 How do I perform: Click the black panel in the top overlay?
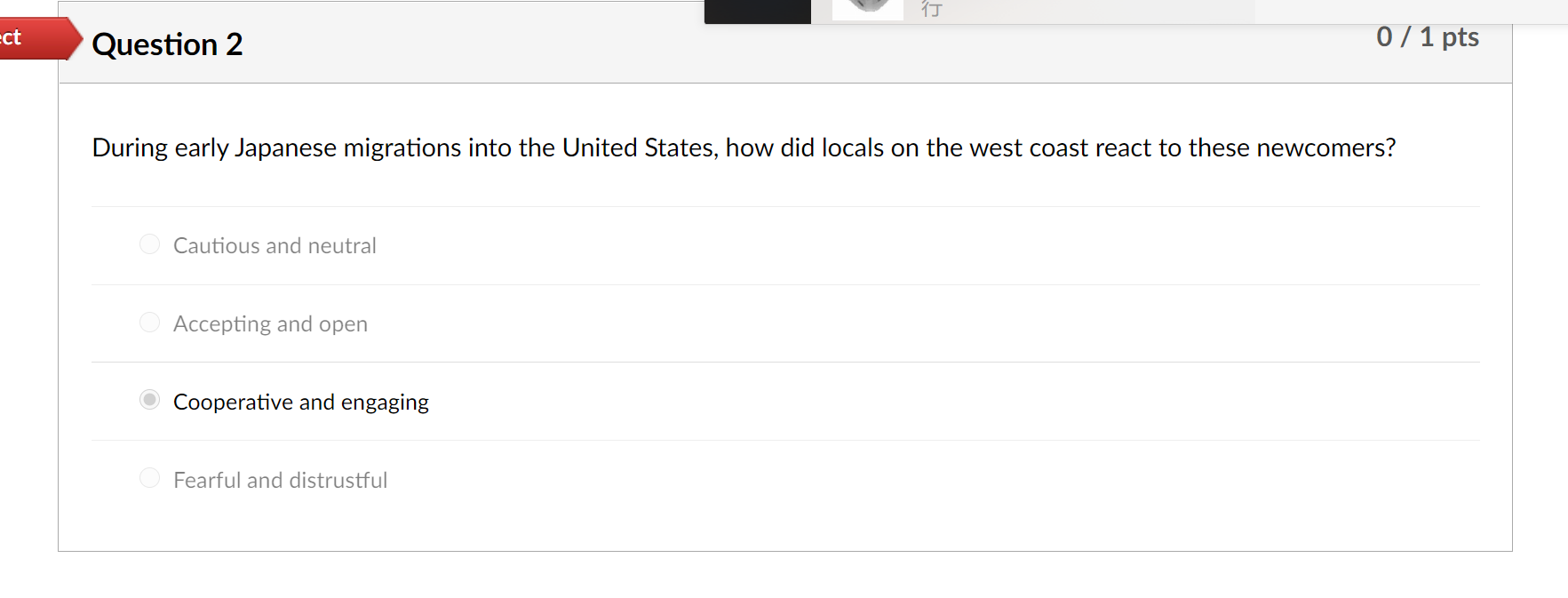[758, 12]
